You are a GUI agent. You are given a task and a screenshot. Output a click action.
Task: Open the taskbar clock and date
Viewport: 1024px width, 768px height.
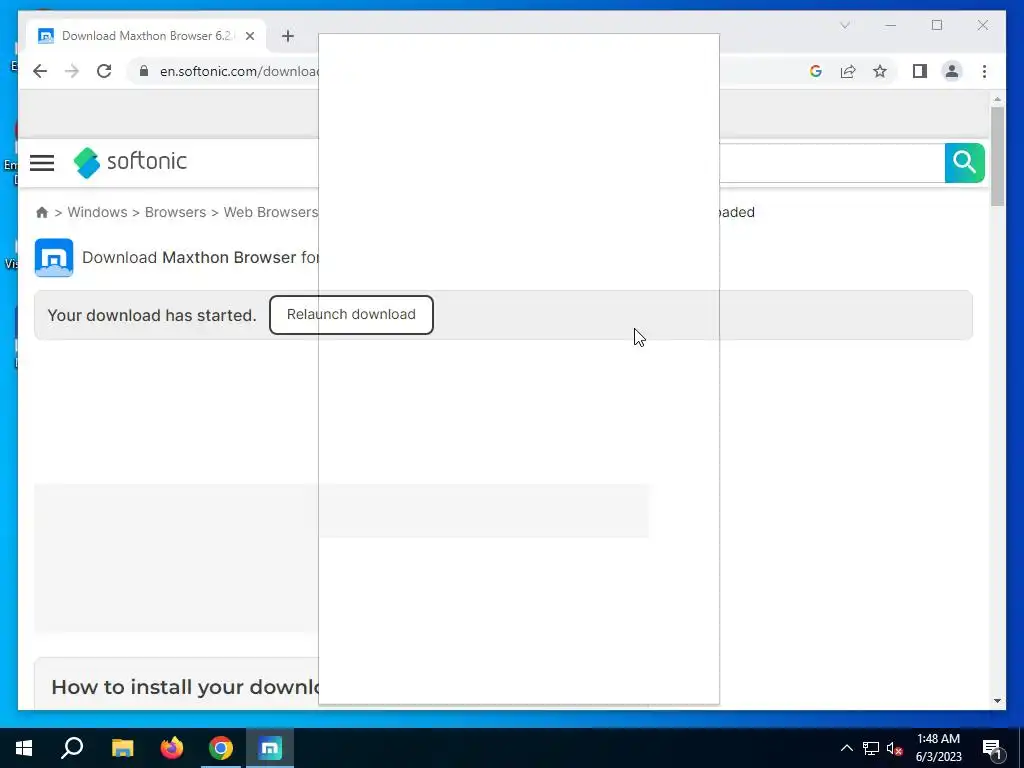pos(938,748)
